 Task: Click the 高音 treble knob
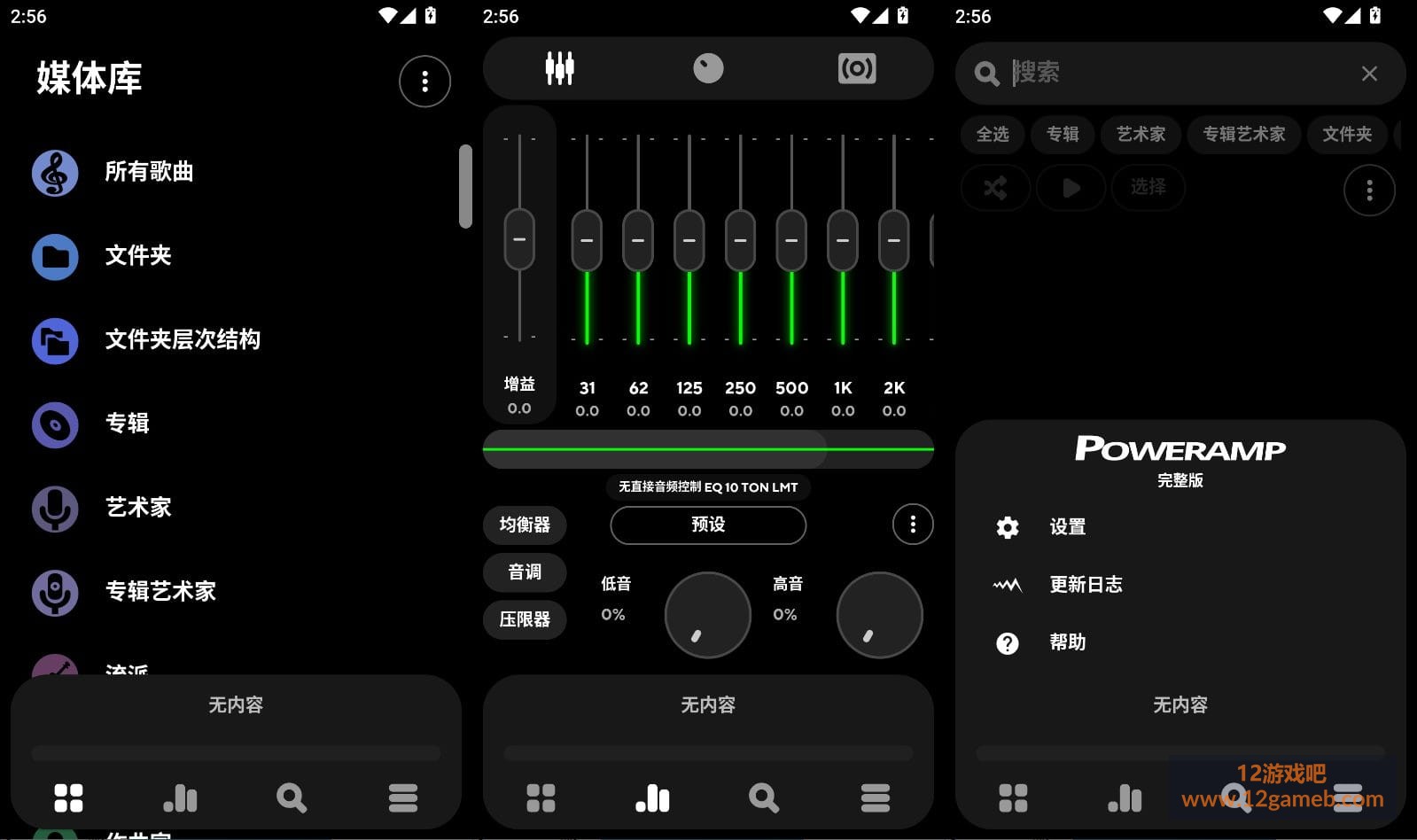[880, 615]
